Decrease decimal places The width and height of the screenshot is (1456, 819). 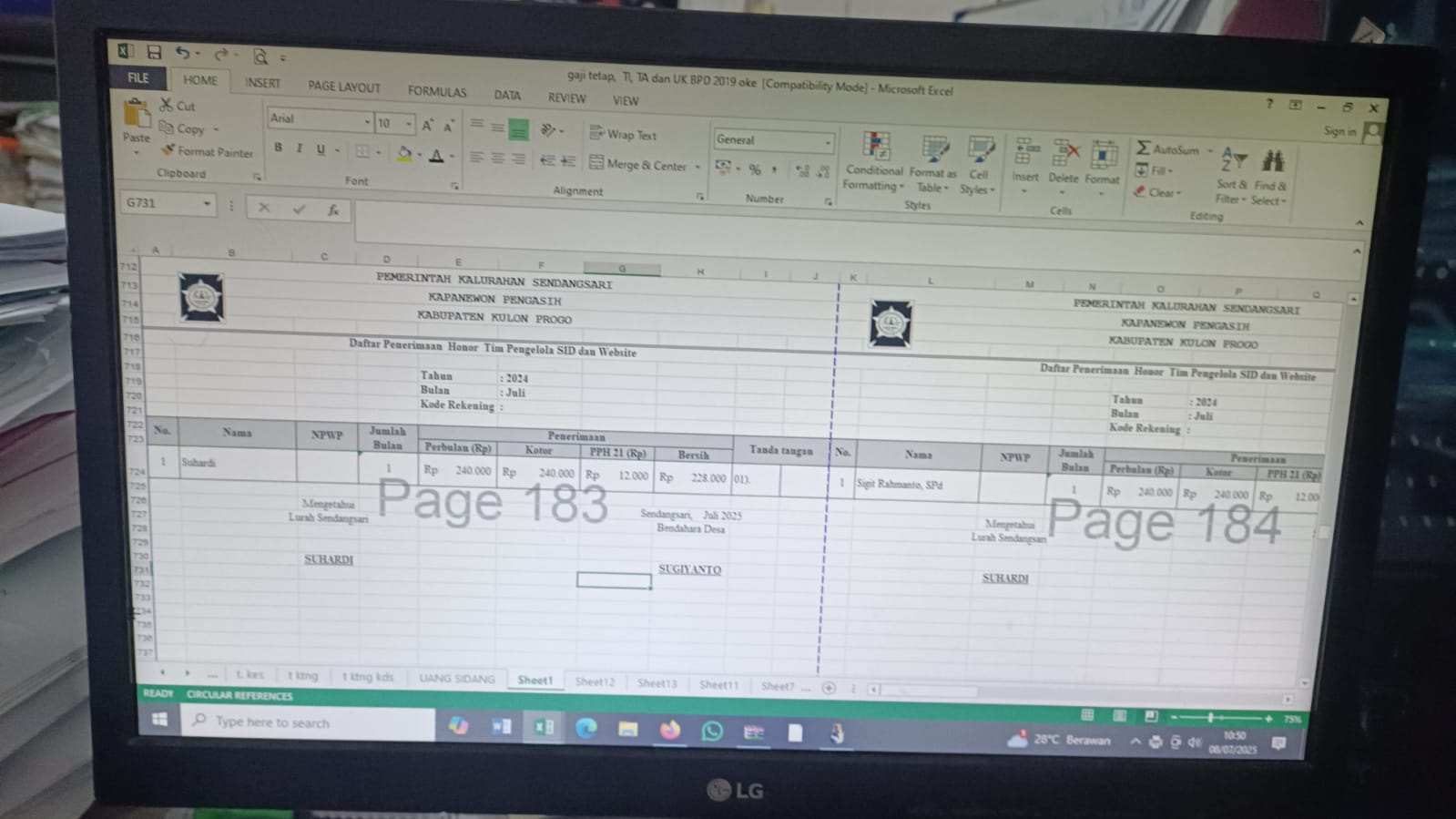(x=823, y=171)
